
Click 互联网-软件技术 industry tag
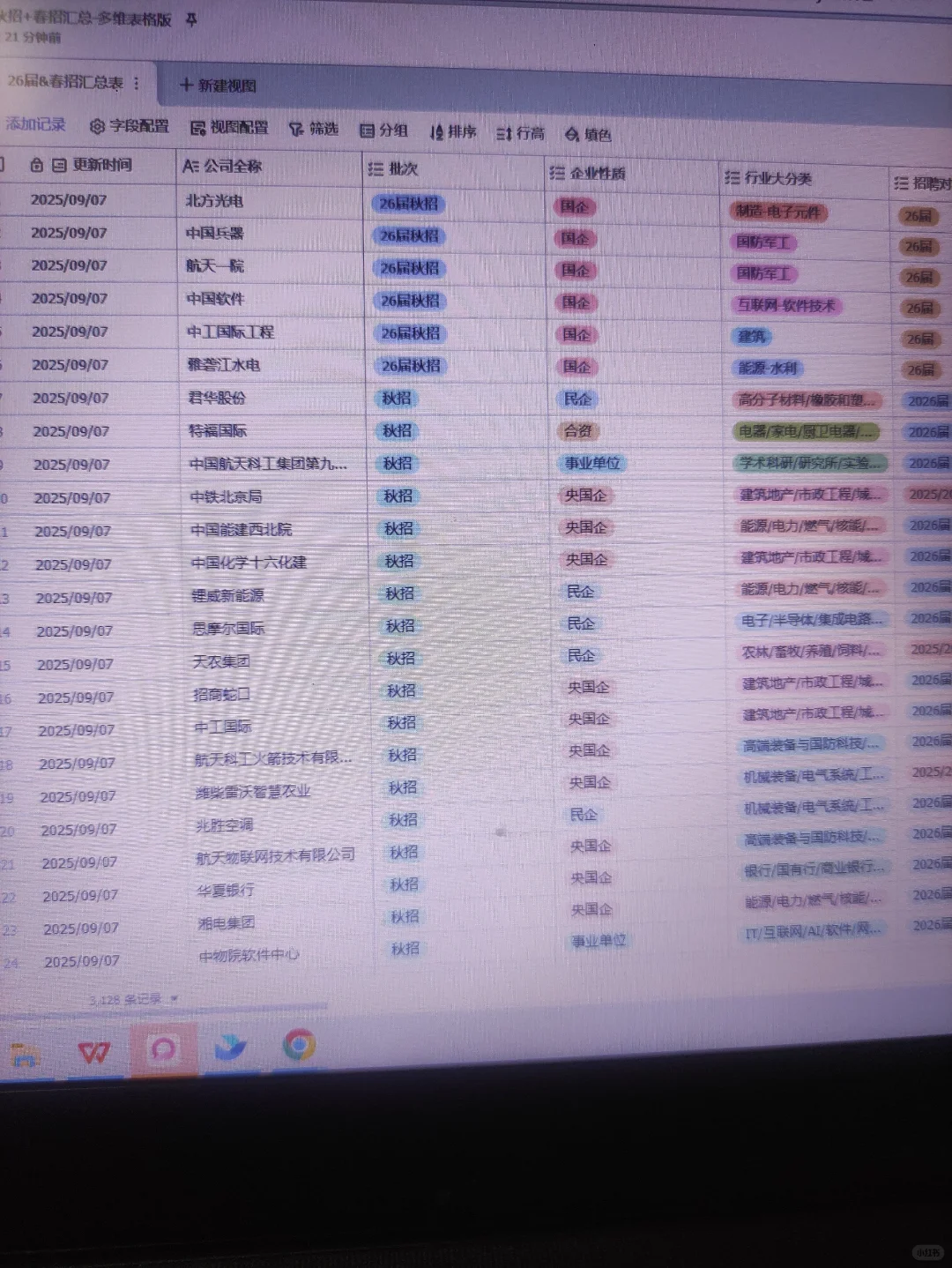[785, 305]
